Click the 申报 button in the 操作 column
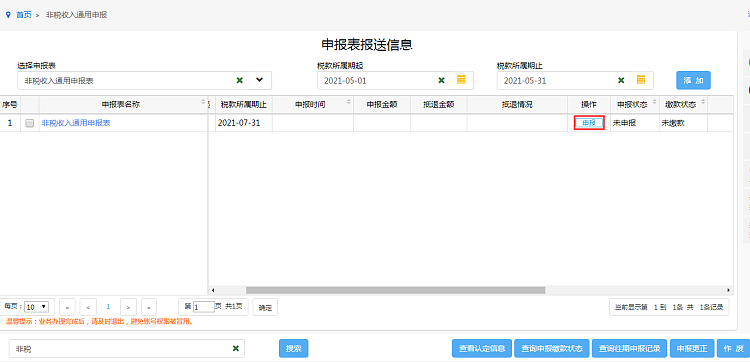Viewport: 750px width, 362px height. tap(589, 123)
